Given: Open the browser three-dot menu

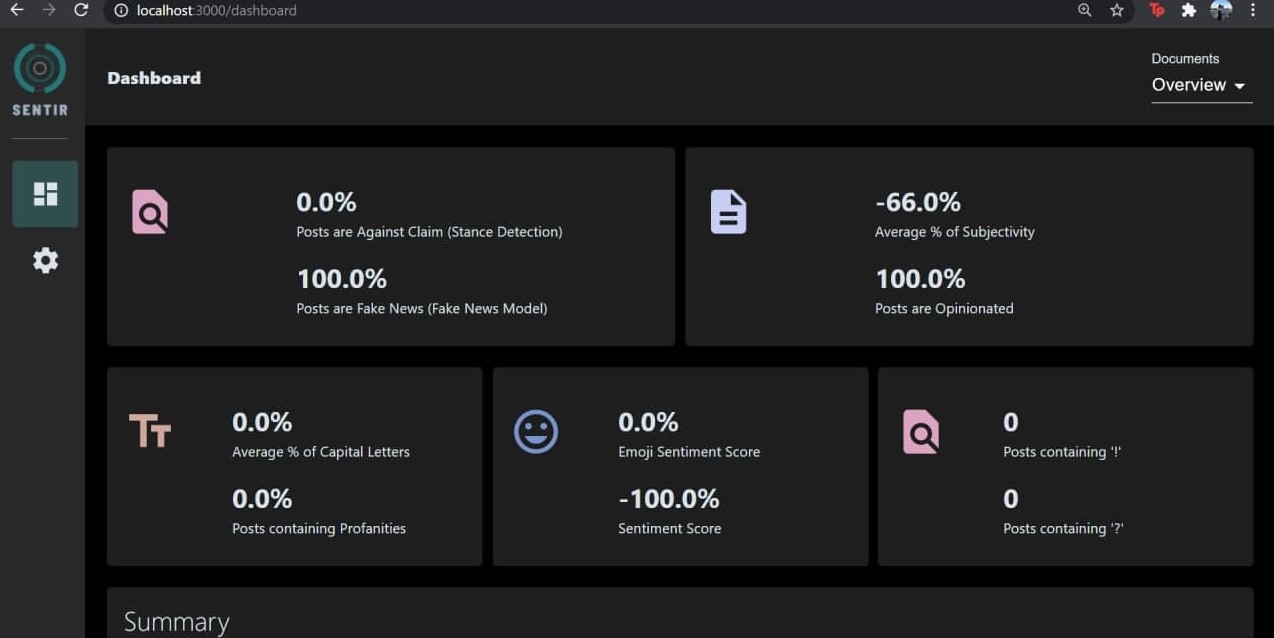Looking at the screenshot, I should click(x=1253, y=10).
